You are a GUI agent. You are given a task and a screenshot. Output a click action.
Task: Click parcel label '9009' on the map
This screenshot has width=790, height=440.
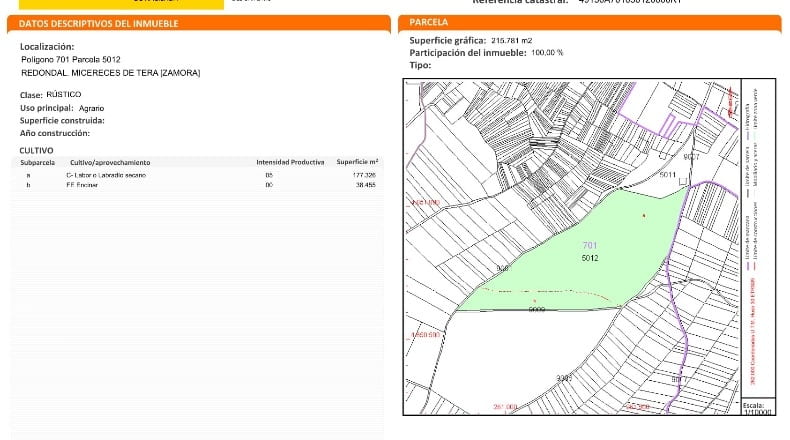pos(537,309)
